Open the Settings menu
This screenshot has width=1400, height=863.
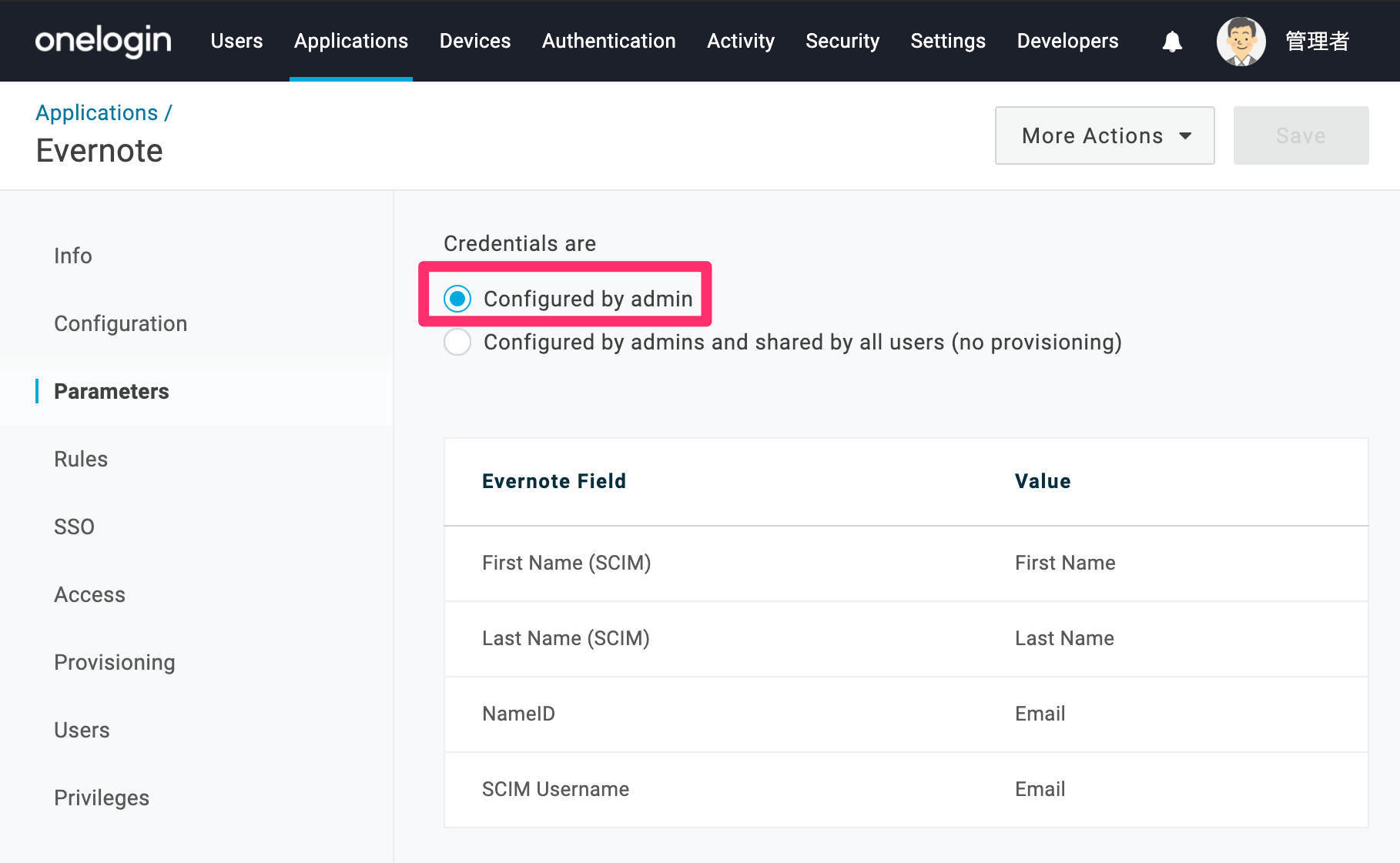click(x=948, y=41)
